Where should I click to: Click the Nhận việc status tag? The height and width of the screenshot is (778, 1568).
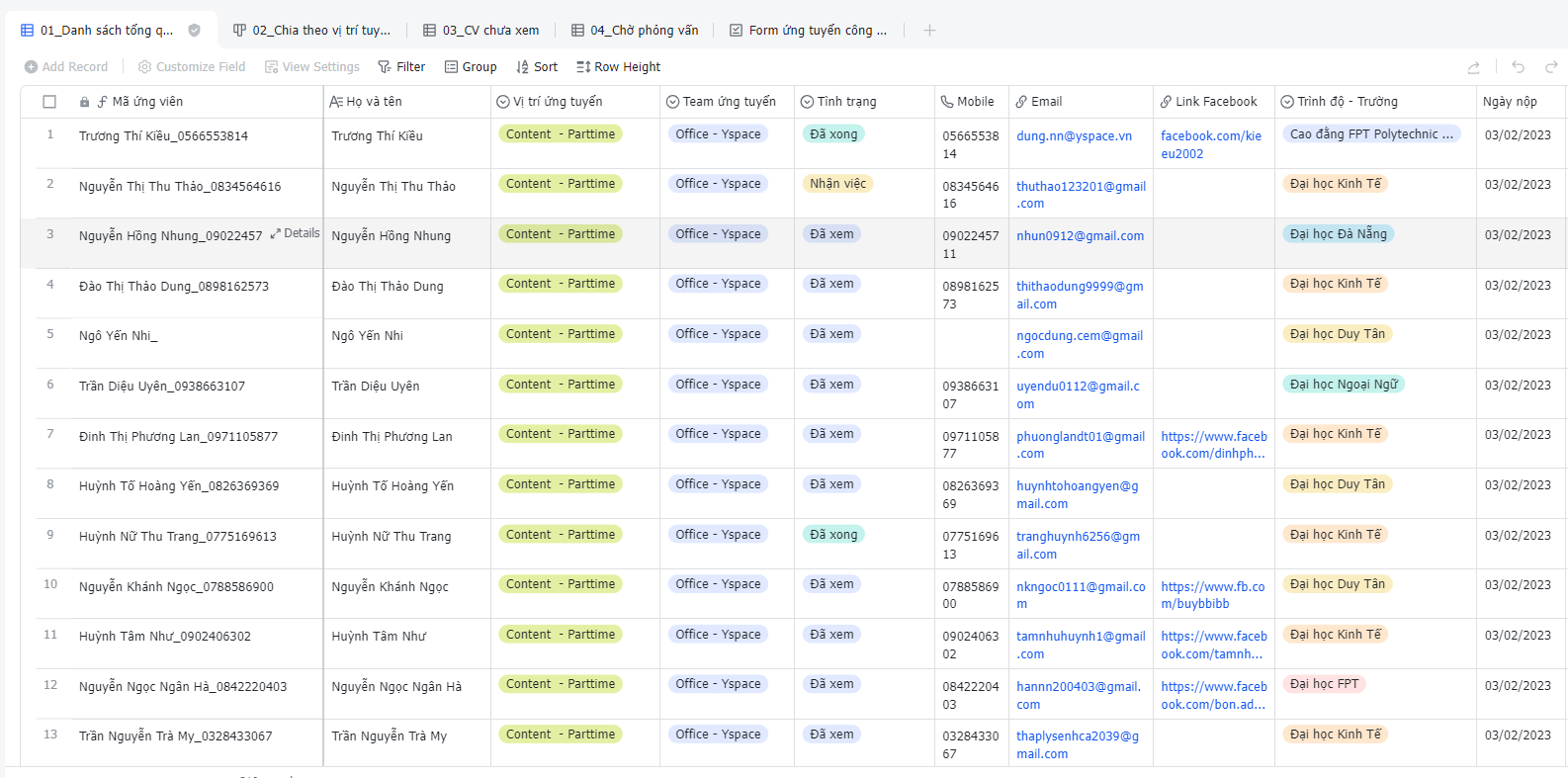pyautogui.click(x=837, y=184)
